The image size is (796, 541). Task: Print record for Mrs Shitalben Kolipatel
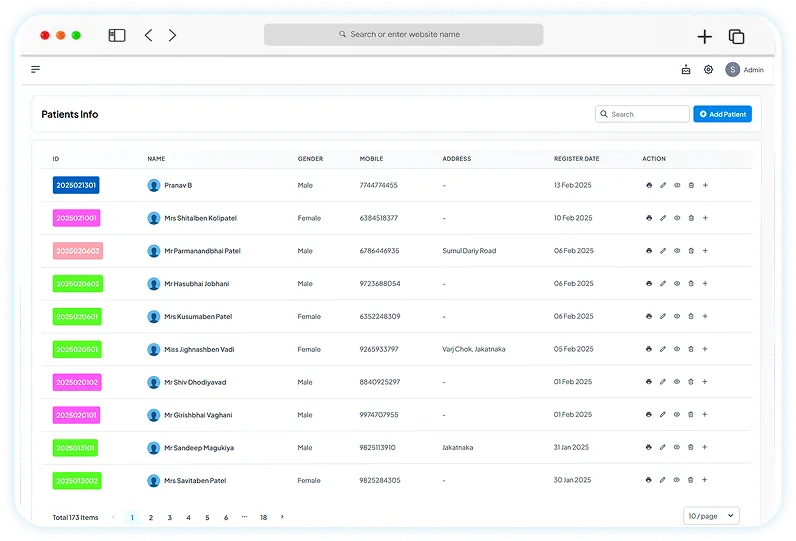point(649,218)
